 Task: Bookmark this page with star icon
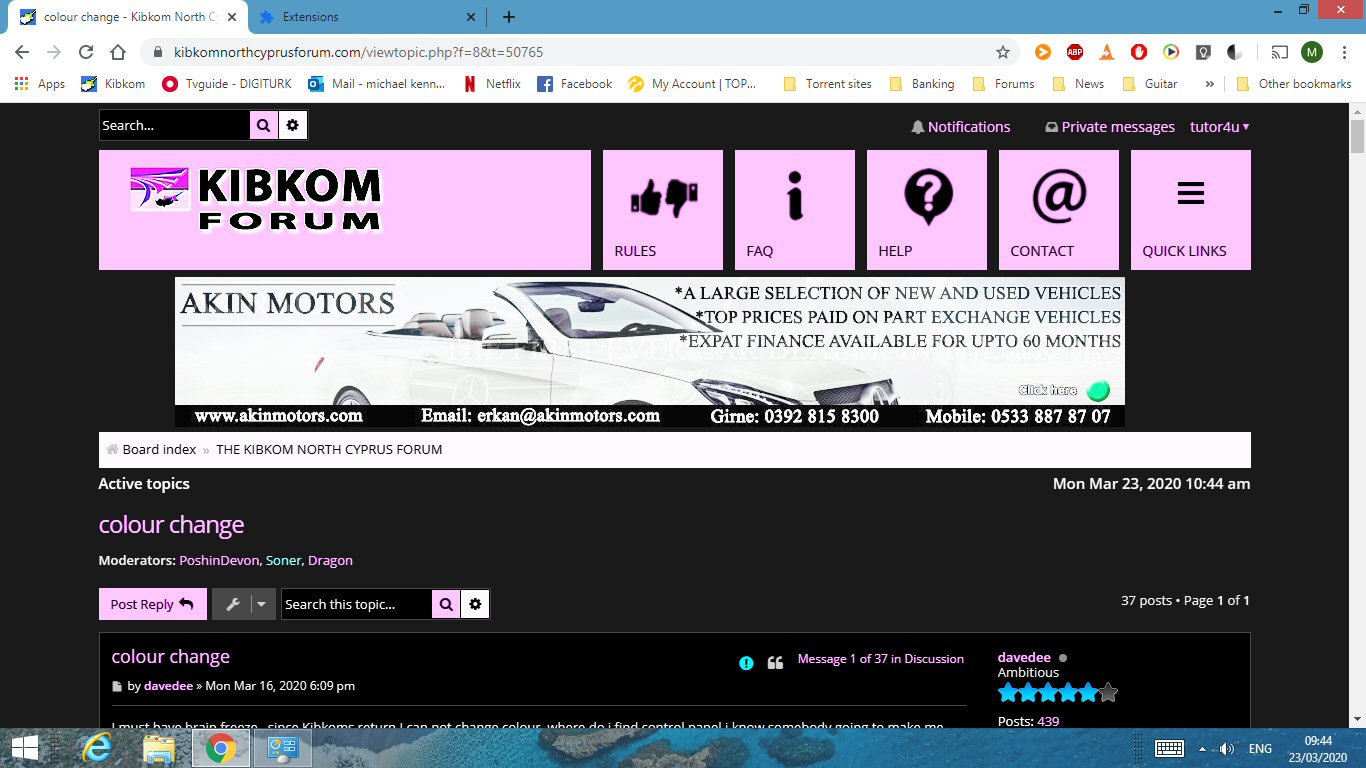[1003, 52]
